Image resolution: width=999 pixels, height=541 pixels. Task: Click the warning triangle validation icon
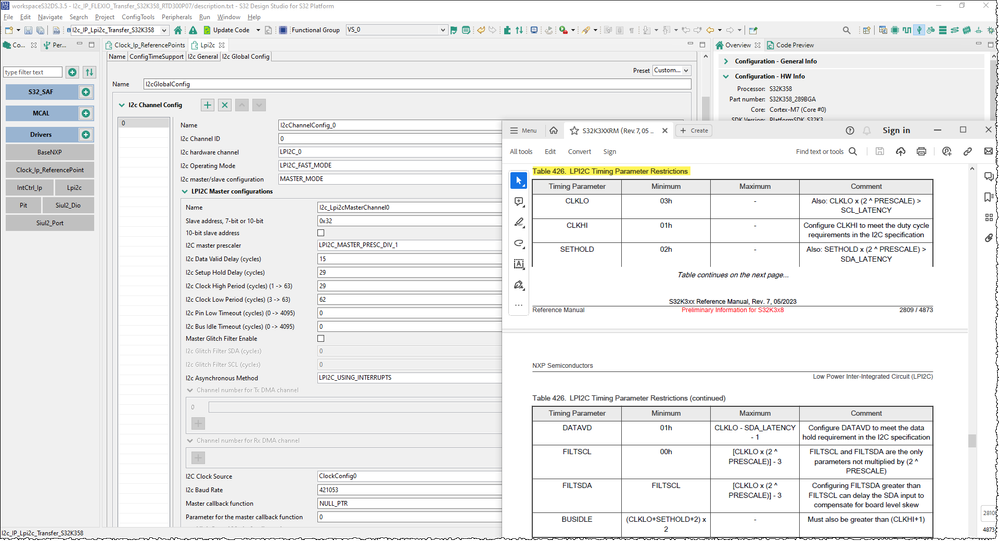(192, 30)
